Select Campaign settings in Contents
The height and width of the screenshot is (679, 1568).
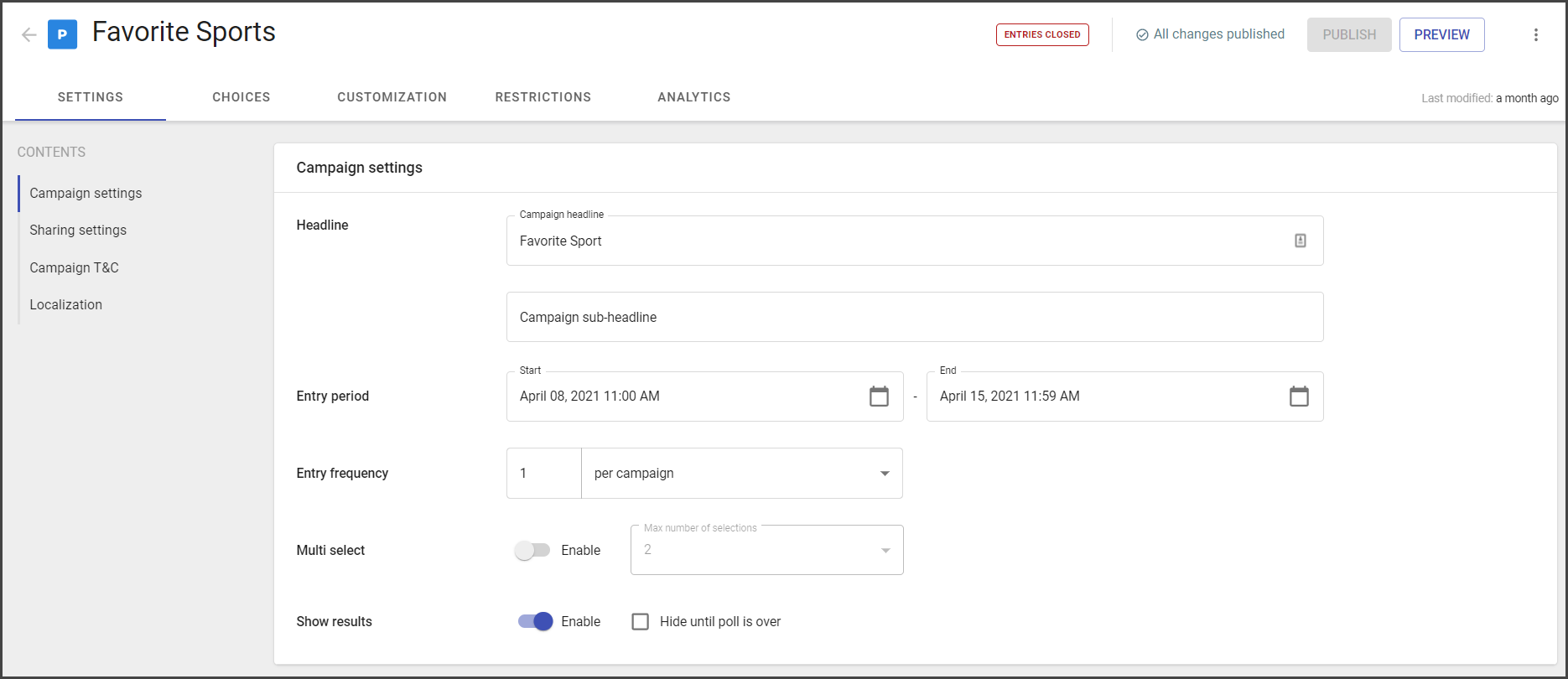(86, 193)
